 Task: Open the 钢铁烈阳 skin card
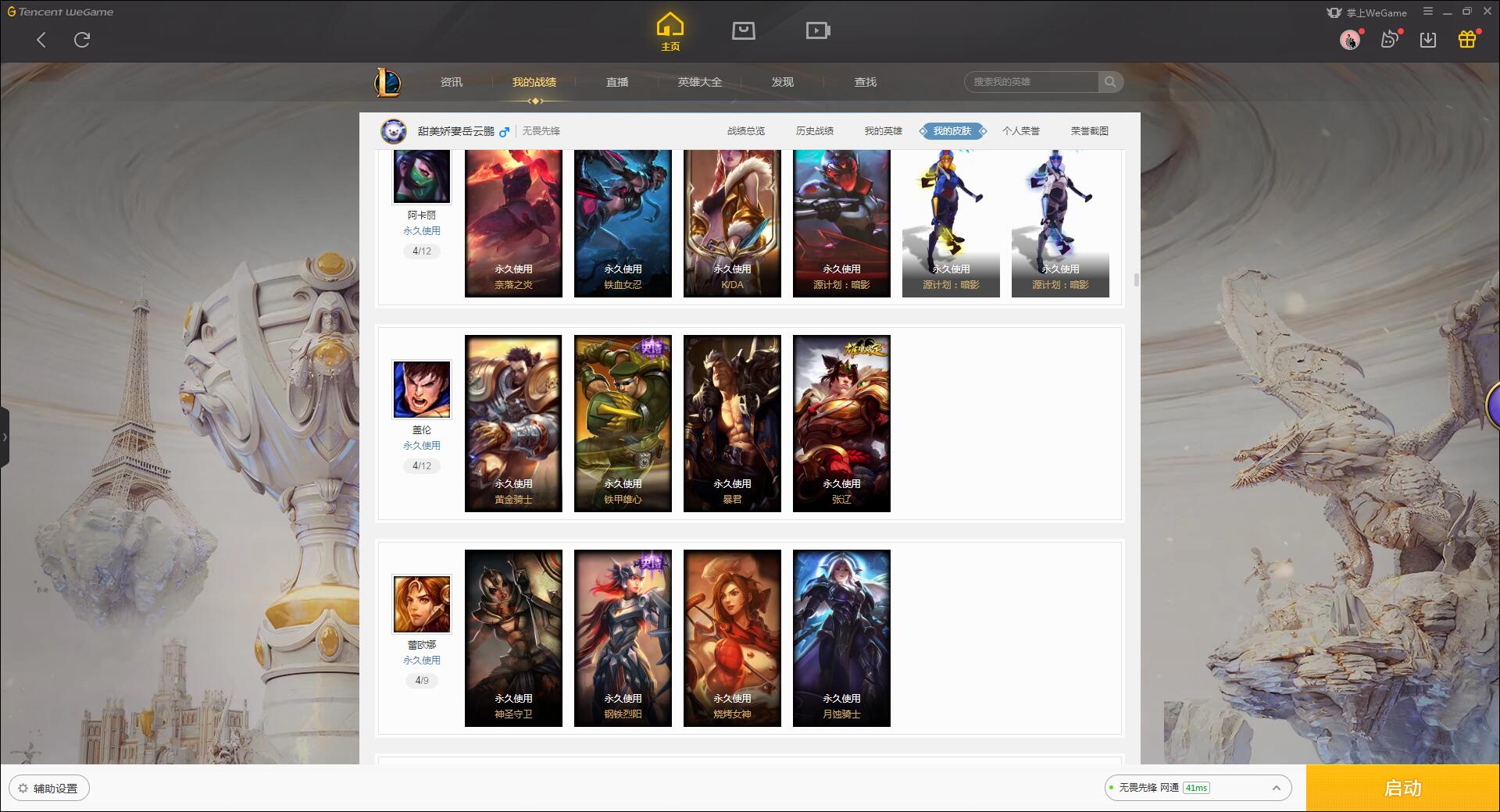623,639
